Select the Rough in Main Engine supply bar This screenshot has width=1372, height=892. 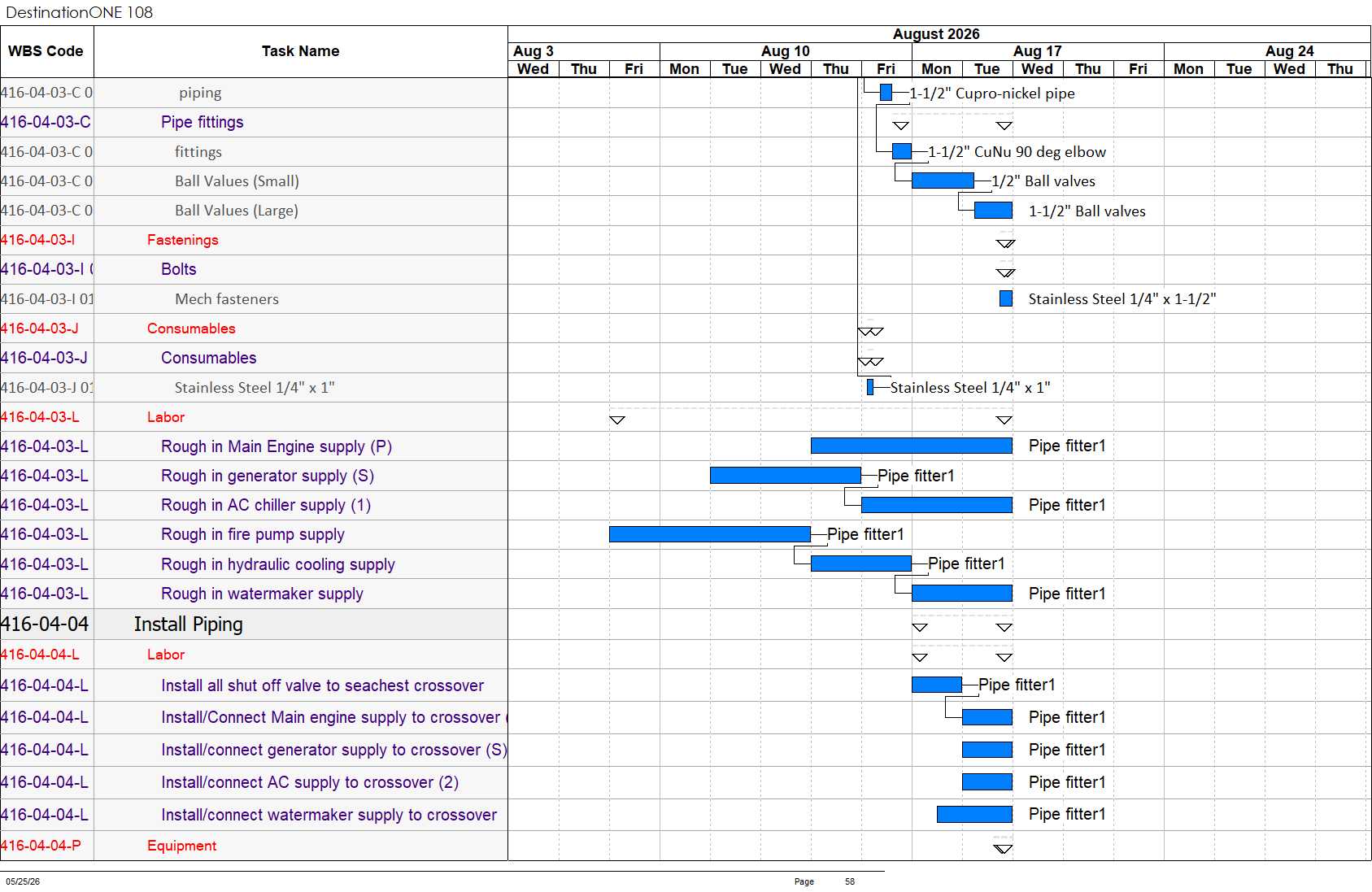pyautogui.click(x=912, y=446)
